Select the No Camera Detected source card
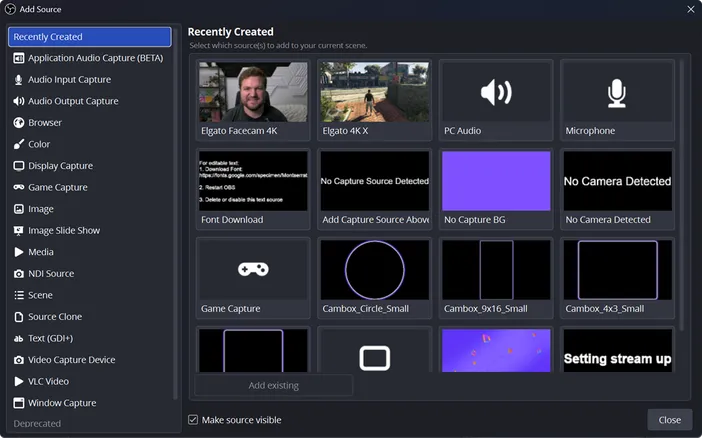This screenshot has height=438, width=702. coord(617,189)
